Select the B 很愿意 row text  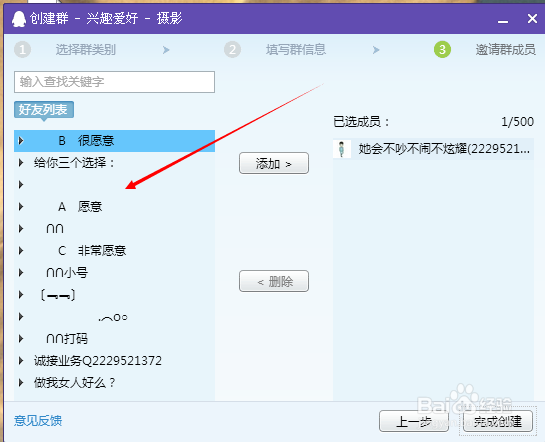click(x=86, y=141)
